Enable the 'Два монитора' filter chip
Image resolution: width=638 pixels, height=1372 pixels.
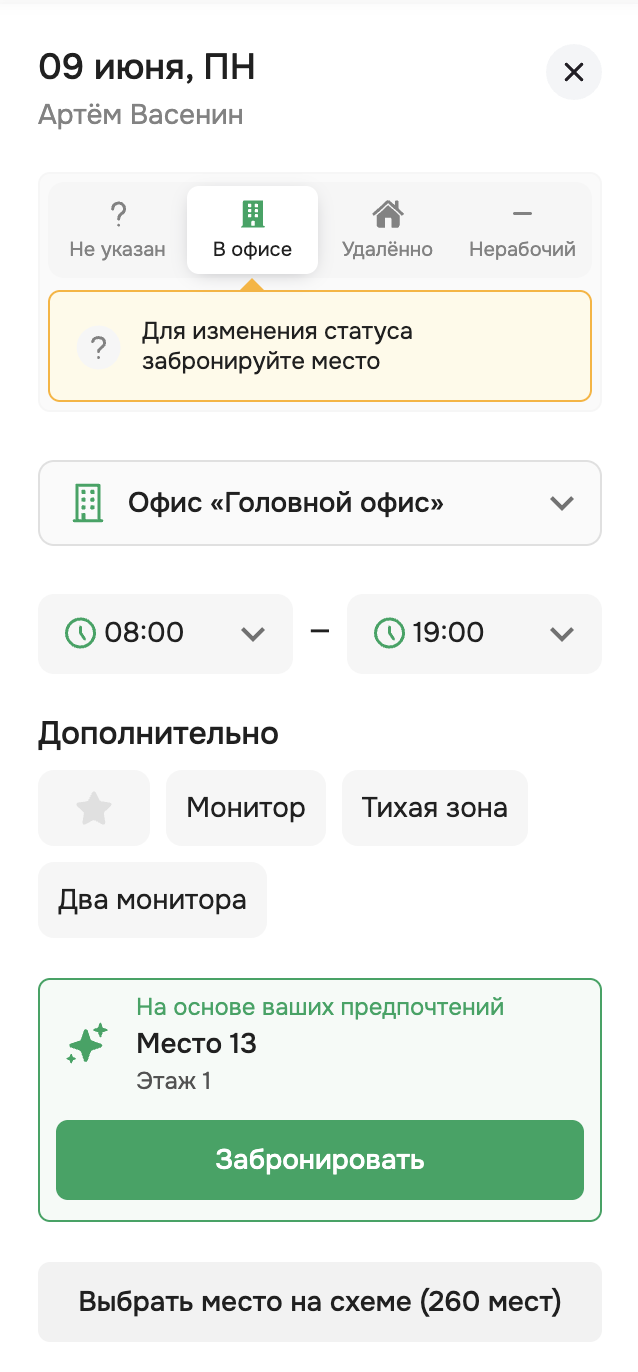pos(152,900)
